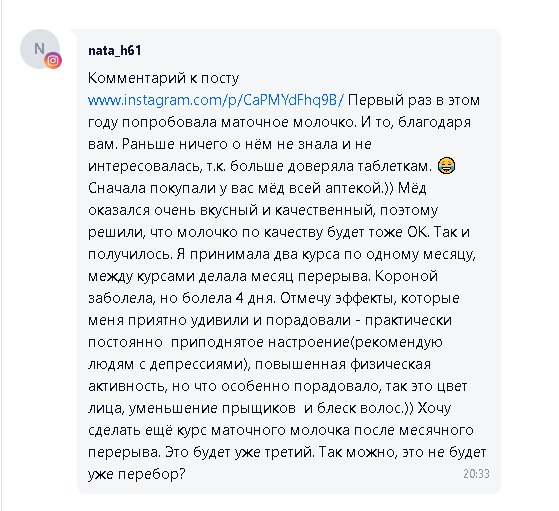
Task: Click the laughing-crying emoji in the message
Action: [446, 165]
